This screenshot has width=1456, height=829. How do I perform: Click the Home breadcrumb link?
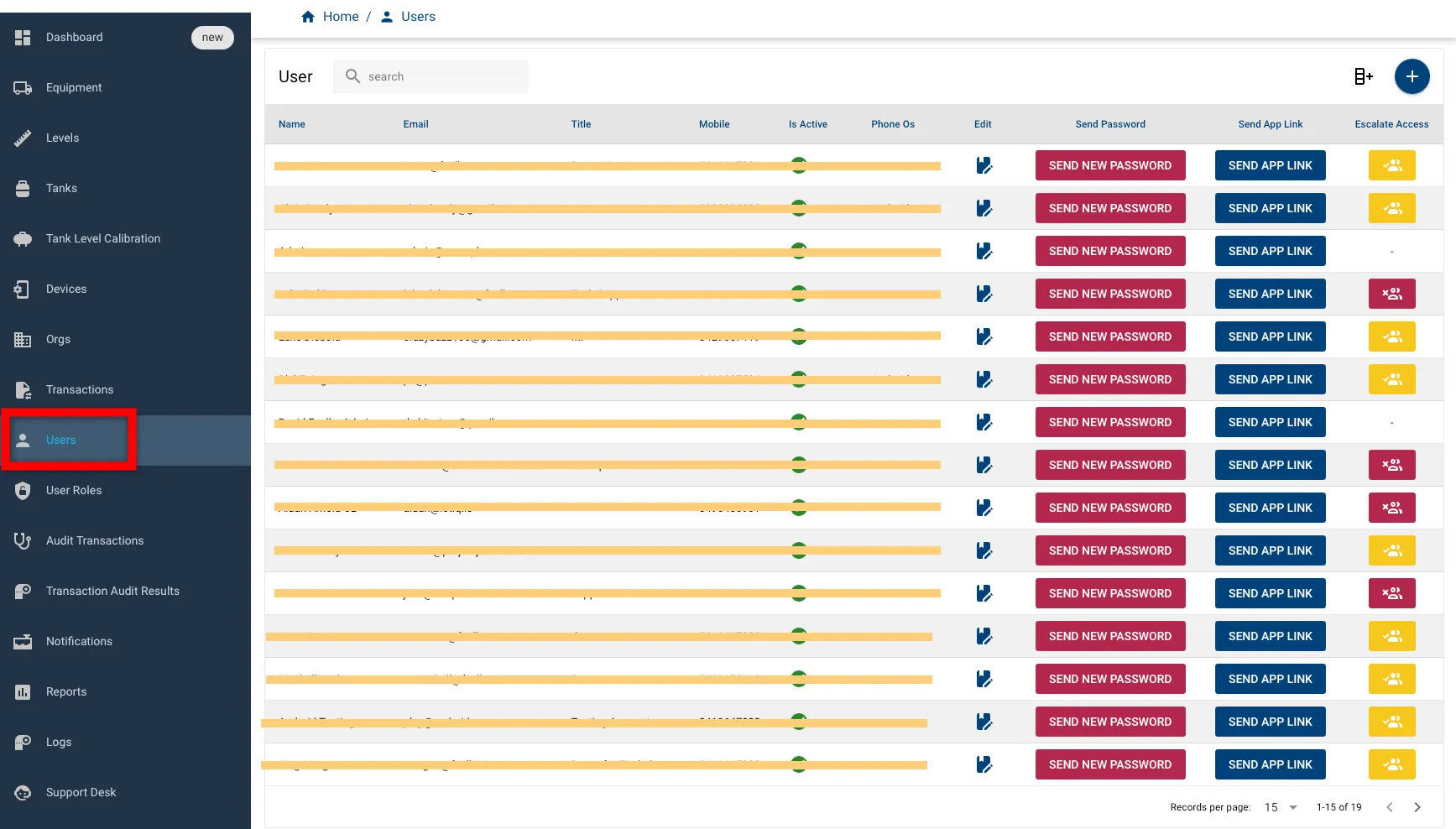click(x=341, y=17)
